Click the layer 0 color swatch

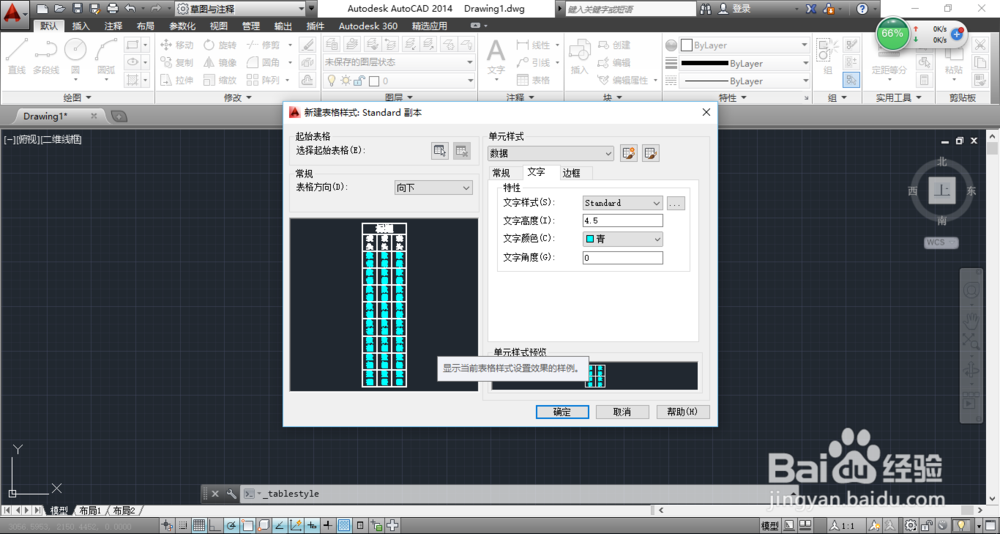[374, 80]
